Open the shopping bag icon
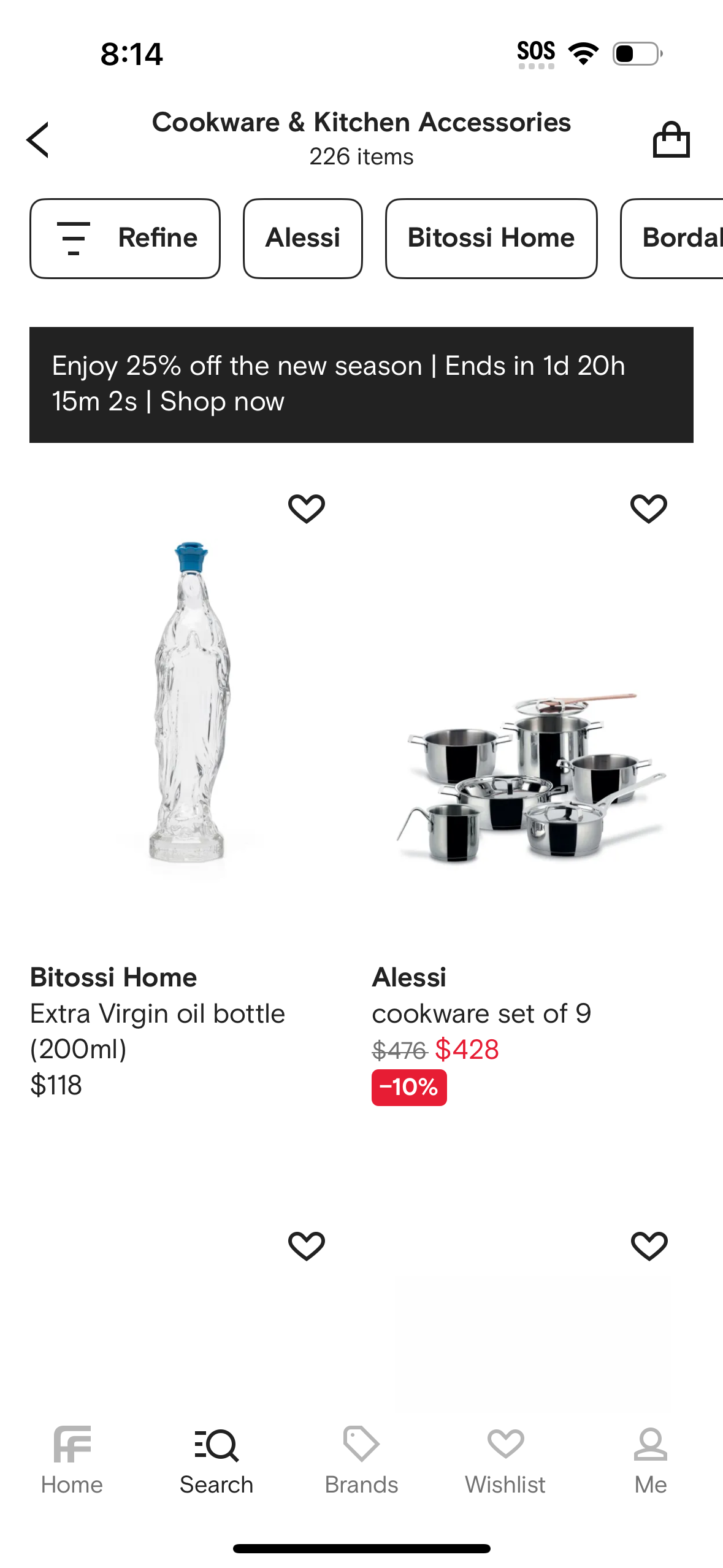The width and height of the screenshot is (723, 1568). pos(671,140)
